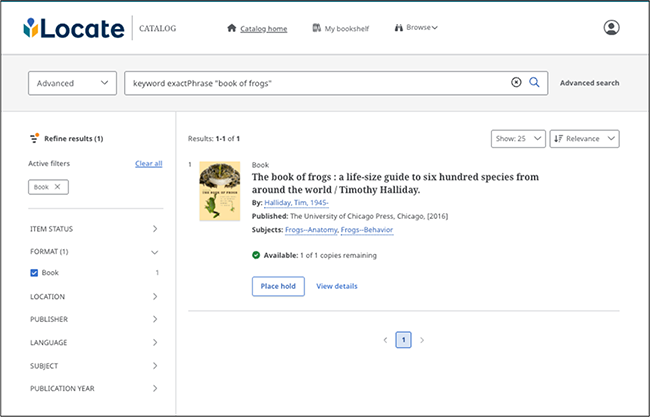Go to next results page arrow
This screenshot has width=650, height=417.
(422, 340)
